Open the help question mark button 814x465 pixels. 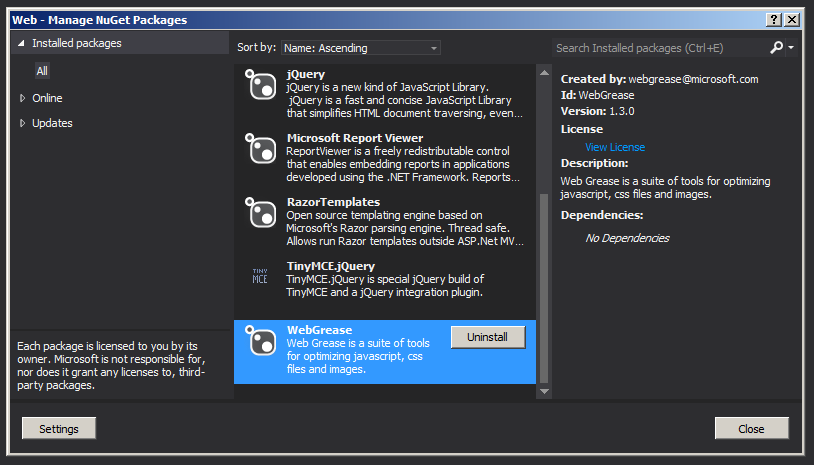774,20
